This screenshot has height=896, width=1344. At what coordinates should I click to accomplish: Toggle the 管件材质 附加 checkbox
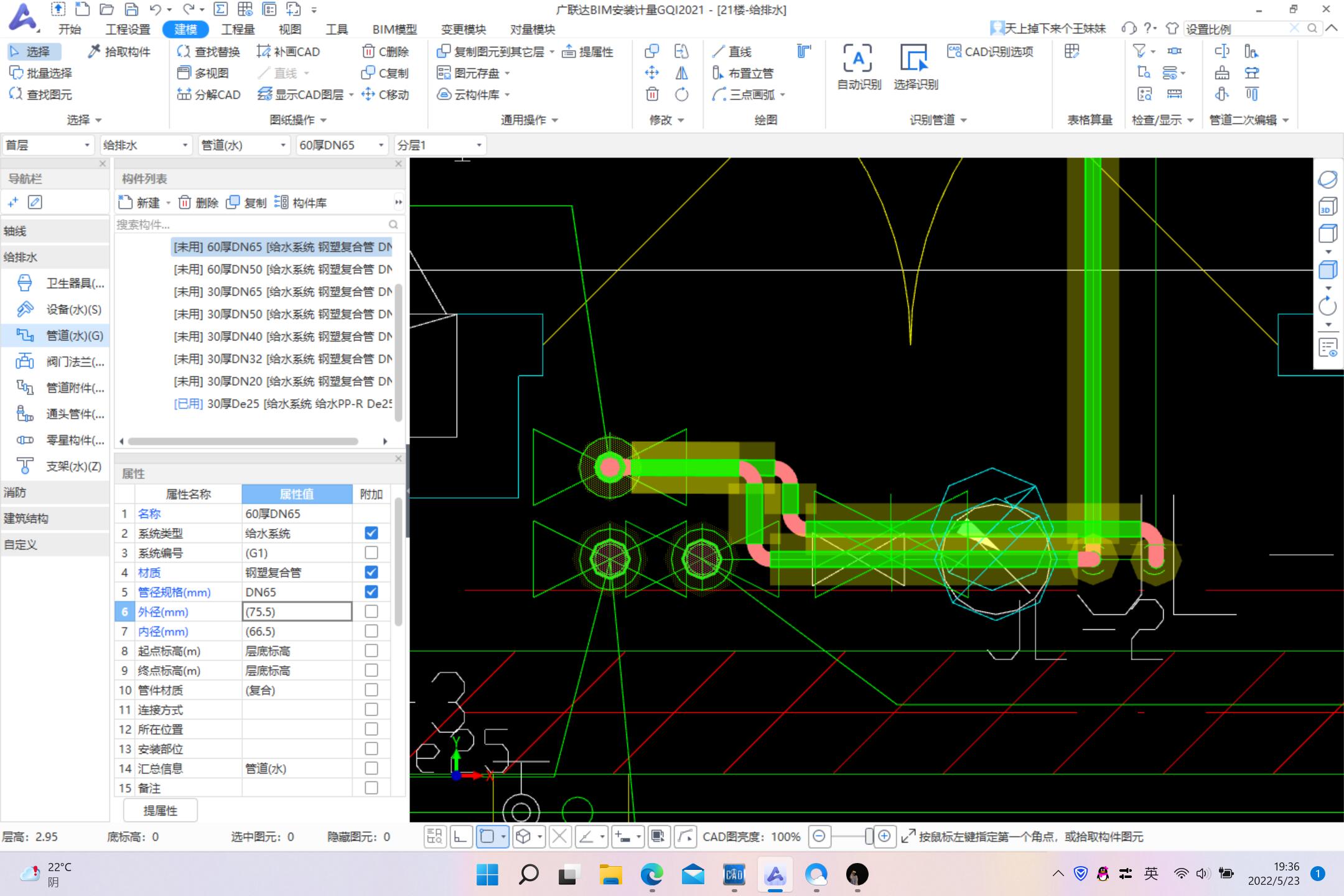pos(371,690)
